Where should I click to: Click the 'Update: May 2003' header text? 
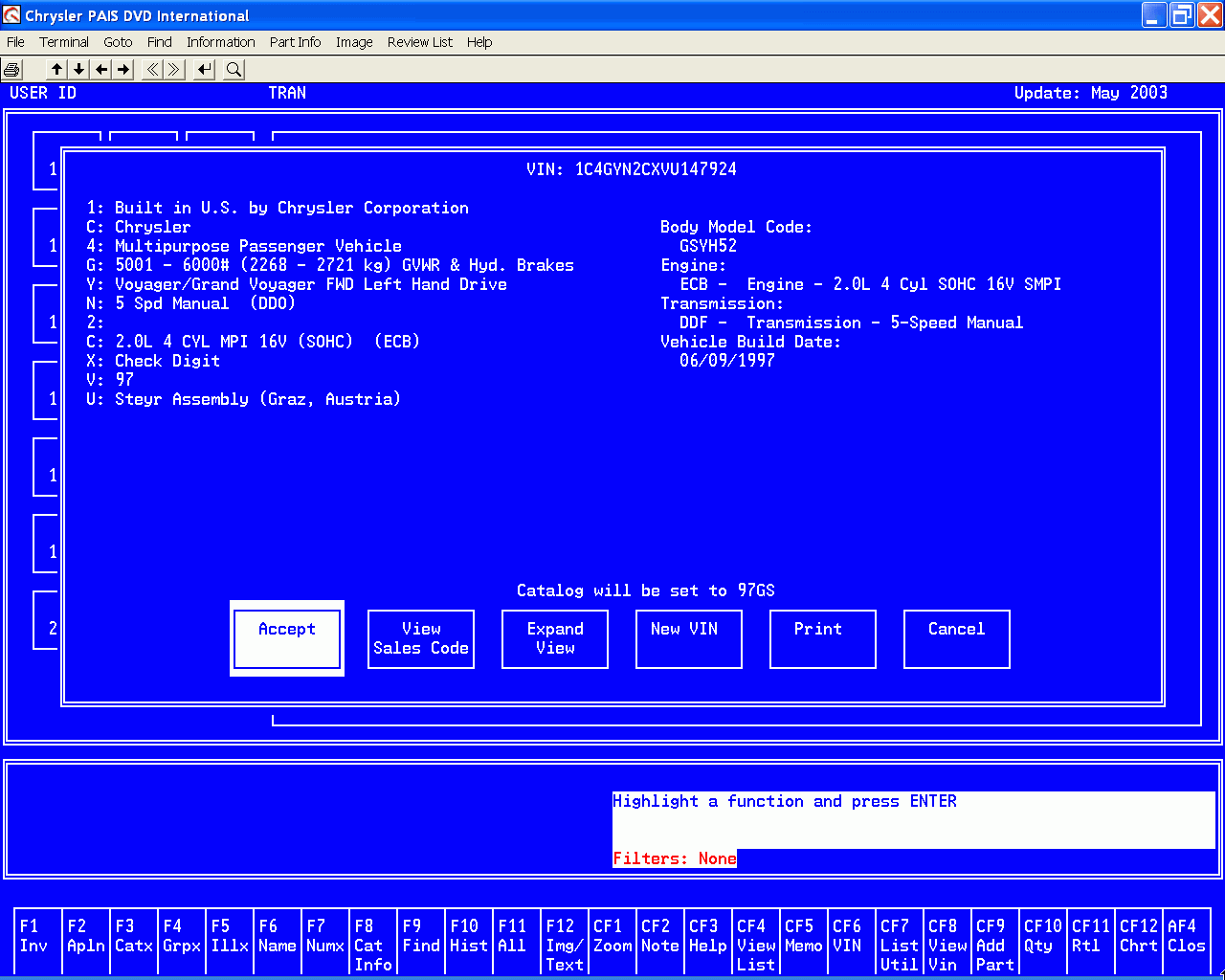point(1091,93)
